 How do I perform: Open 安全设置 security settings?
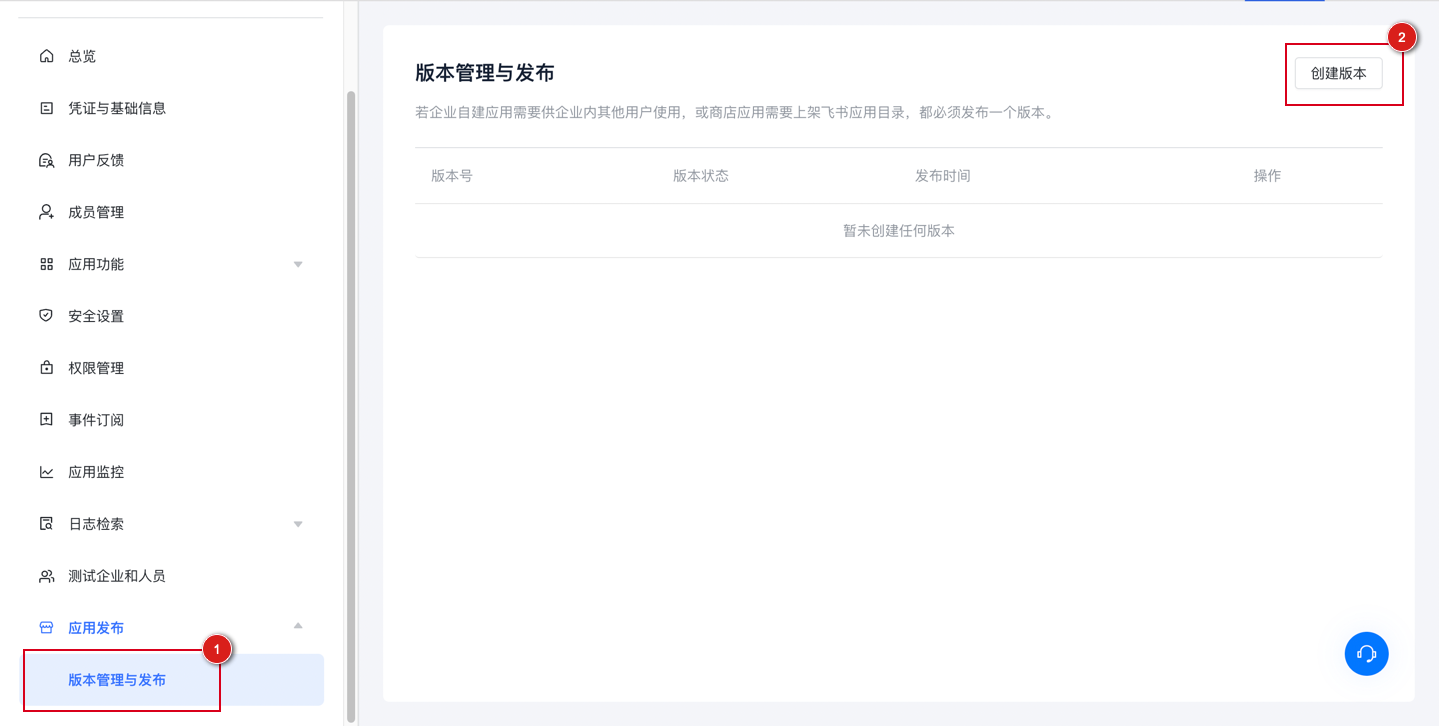[x=96, y=315]
